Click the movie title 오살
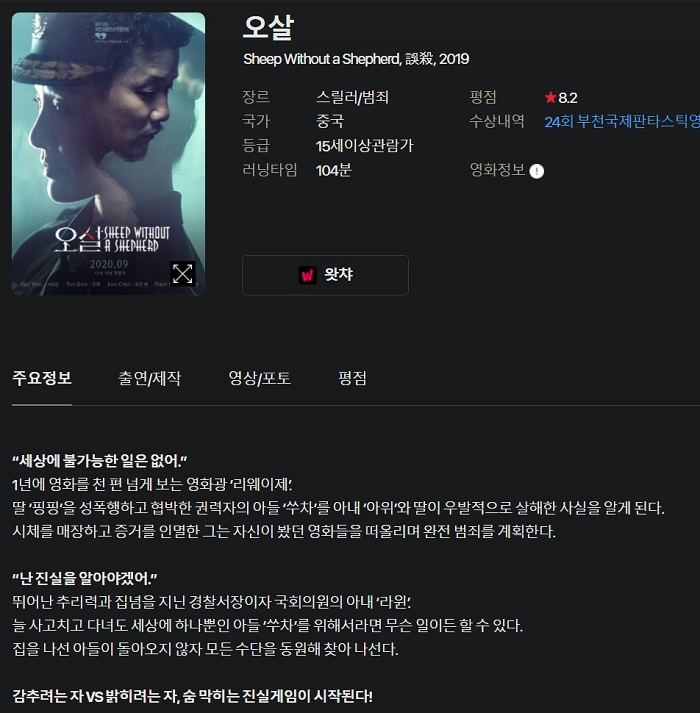This screenshot has height=713, width=700. tap(268, 28)
